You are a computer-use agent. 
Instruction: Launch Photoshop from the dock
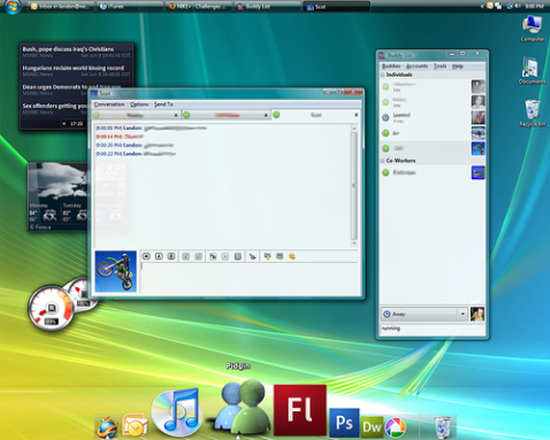[344, 422]
